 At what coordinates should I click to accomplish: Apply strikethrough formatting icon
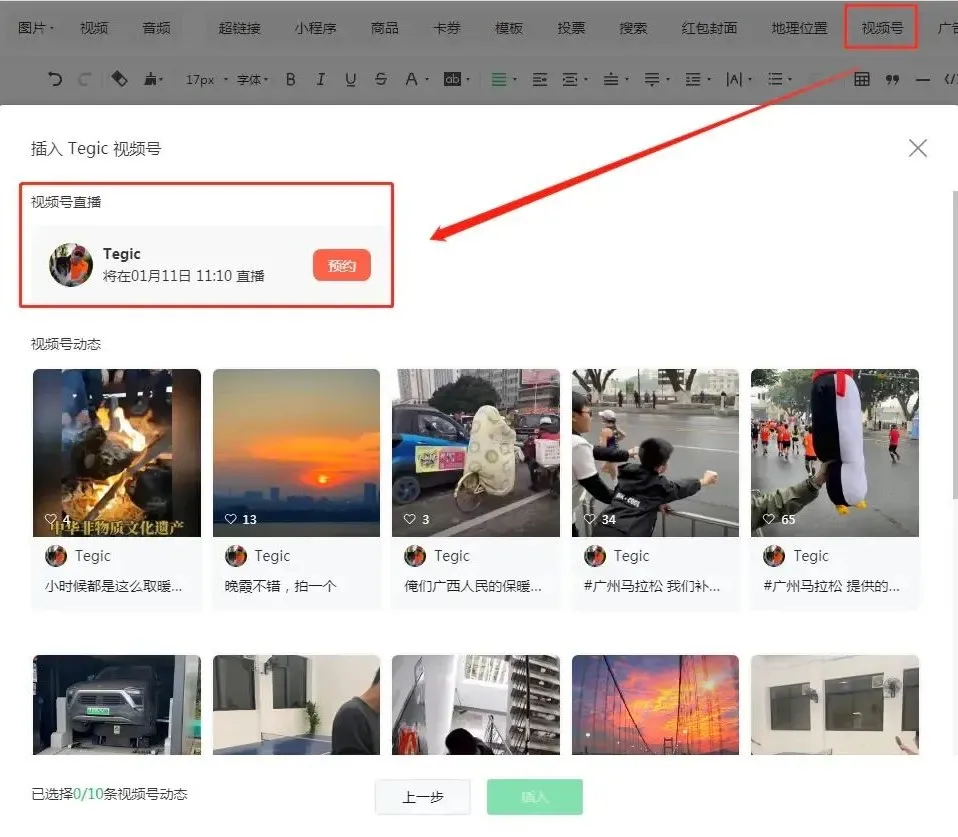point(381,79)
